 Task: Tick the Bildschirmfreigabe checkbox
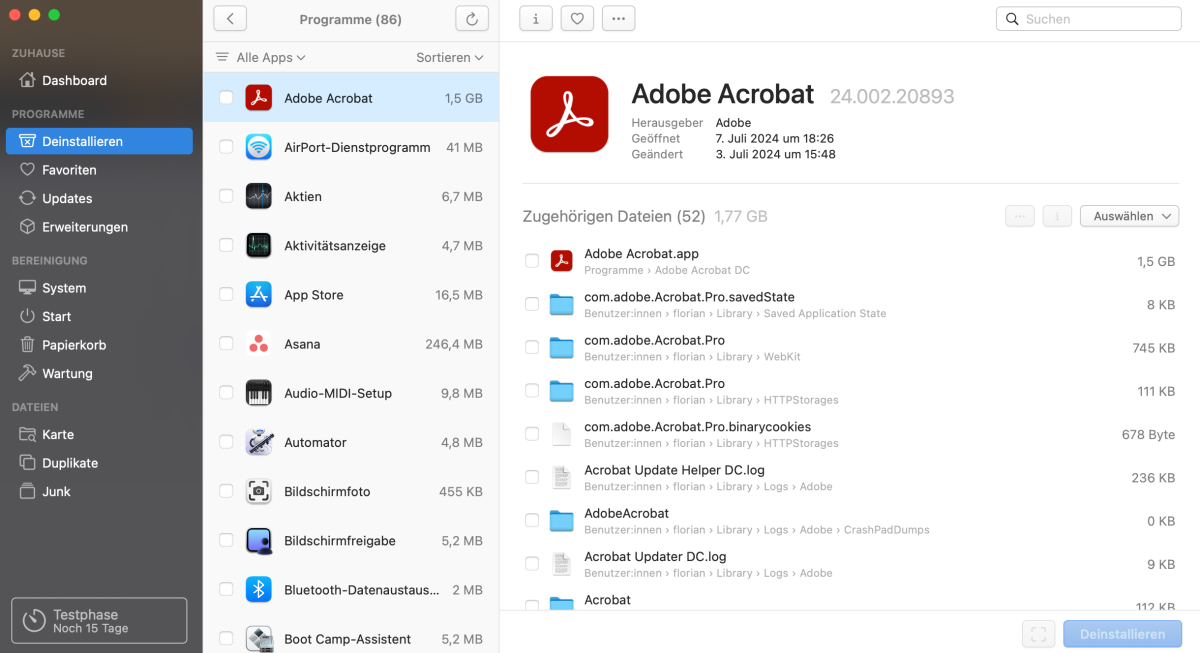[227, 541]
